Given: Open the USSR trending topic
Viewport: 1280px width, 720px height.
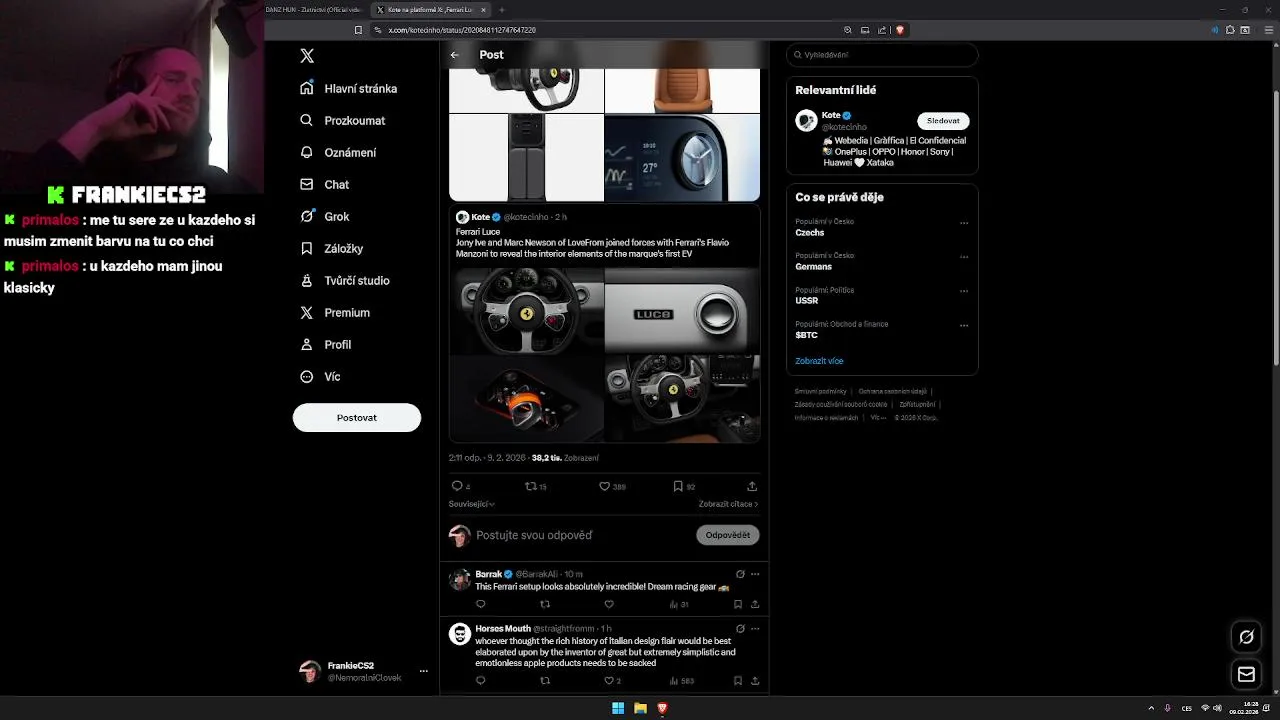Looking at the screenshot, I should 806,300.
